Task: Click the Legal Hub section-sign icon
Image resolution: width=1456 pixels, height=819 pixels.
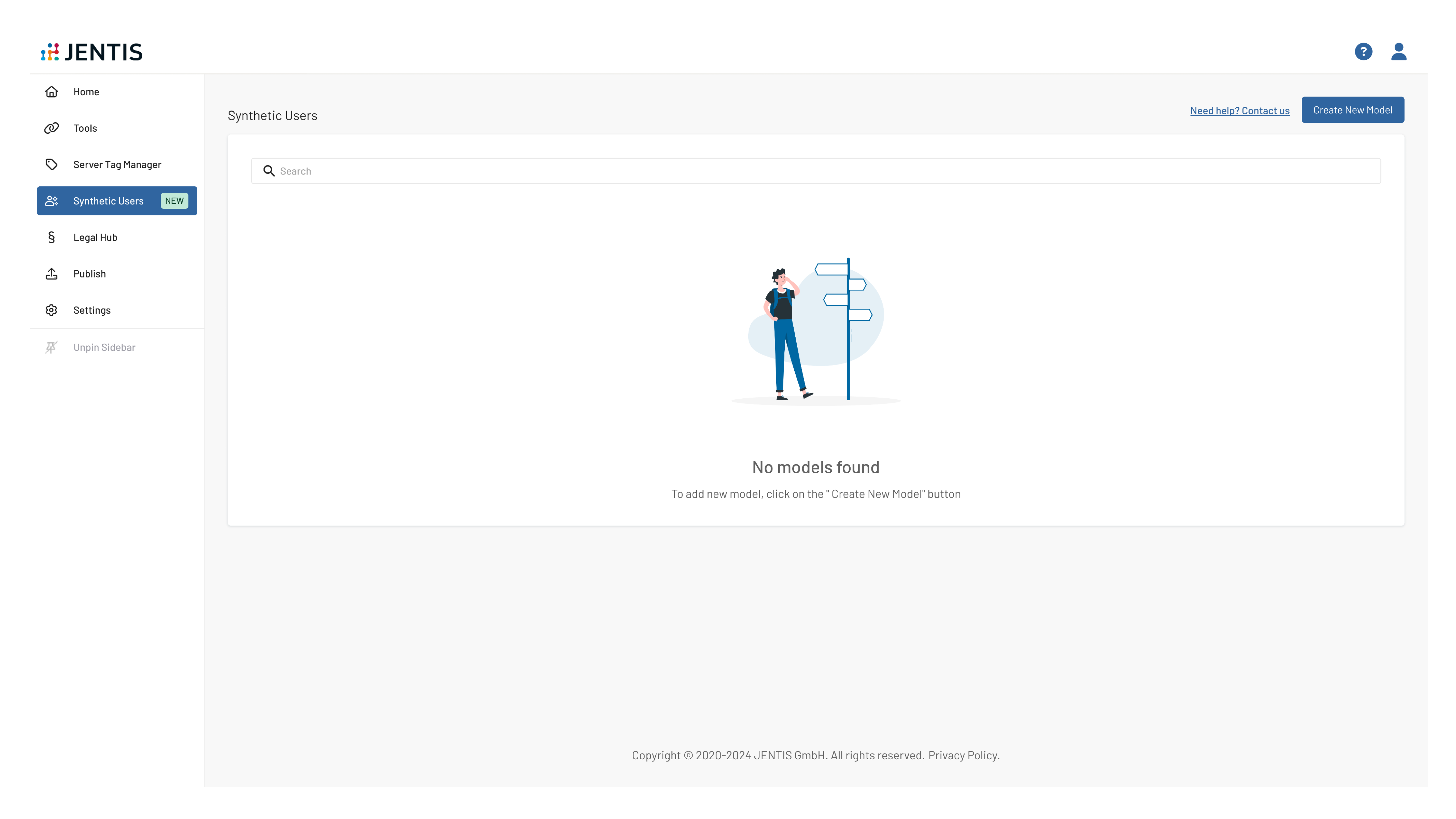Action: tap(52, 237)
